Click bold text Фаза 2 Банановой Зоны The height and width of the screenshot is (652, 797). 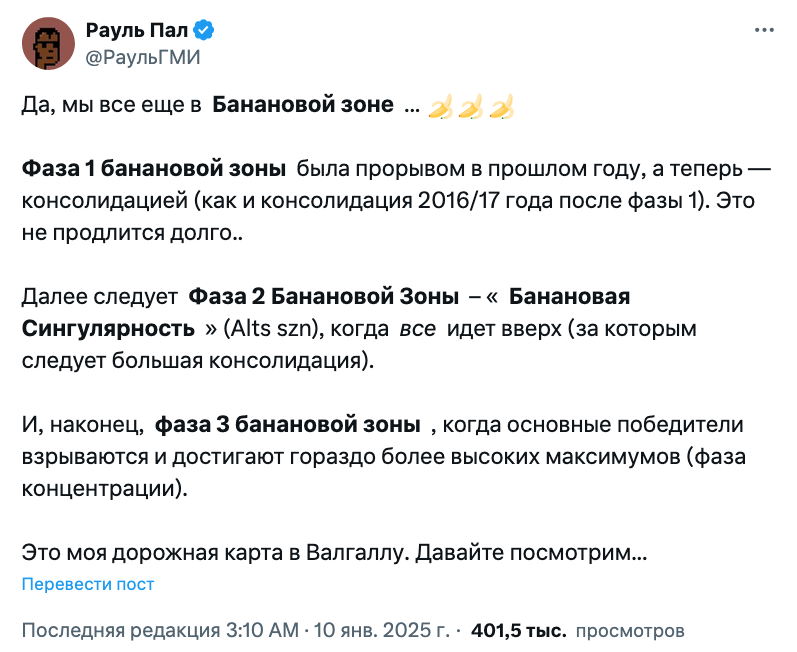(324, 297)
